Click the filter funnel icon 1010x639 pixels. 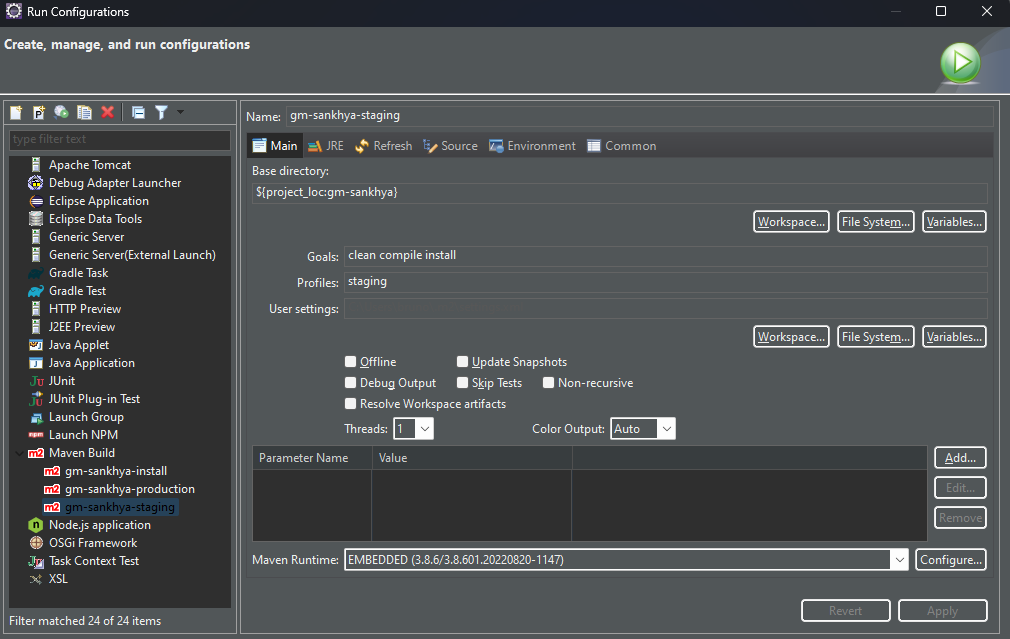pyautogui.click(x=162, y=113)
